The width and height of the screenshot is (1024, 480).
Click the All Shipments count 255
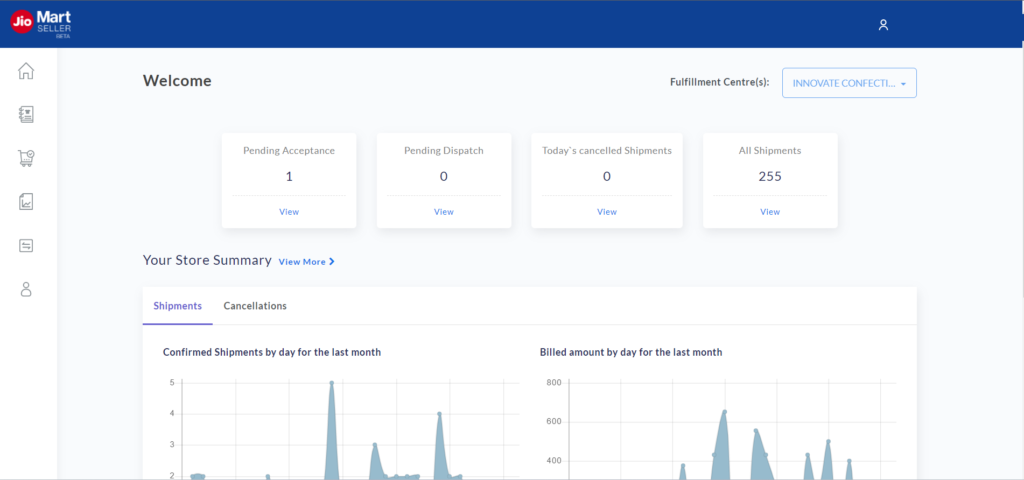click(770, 177)
